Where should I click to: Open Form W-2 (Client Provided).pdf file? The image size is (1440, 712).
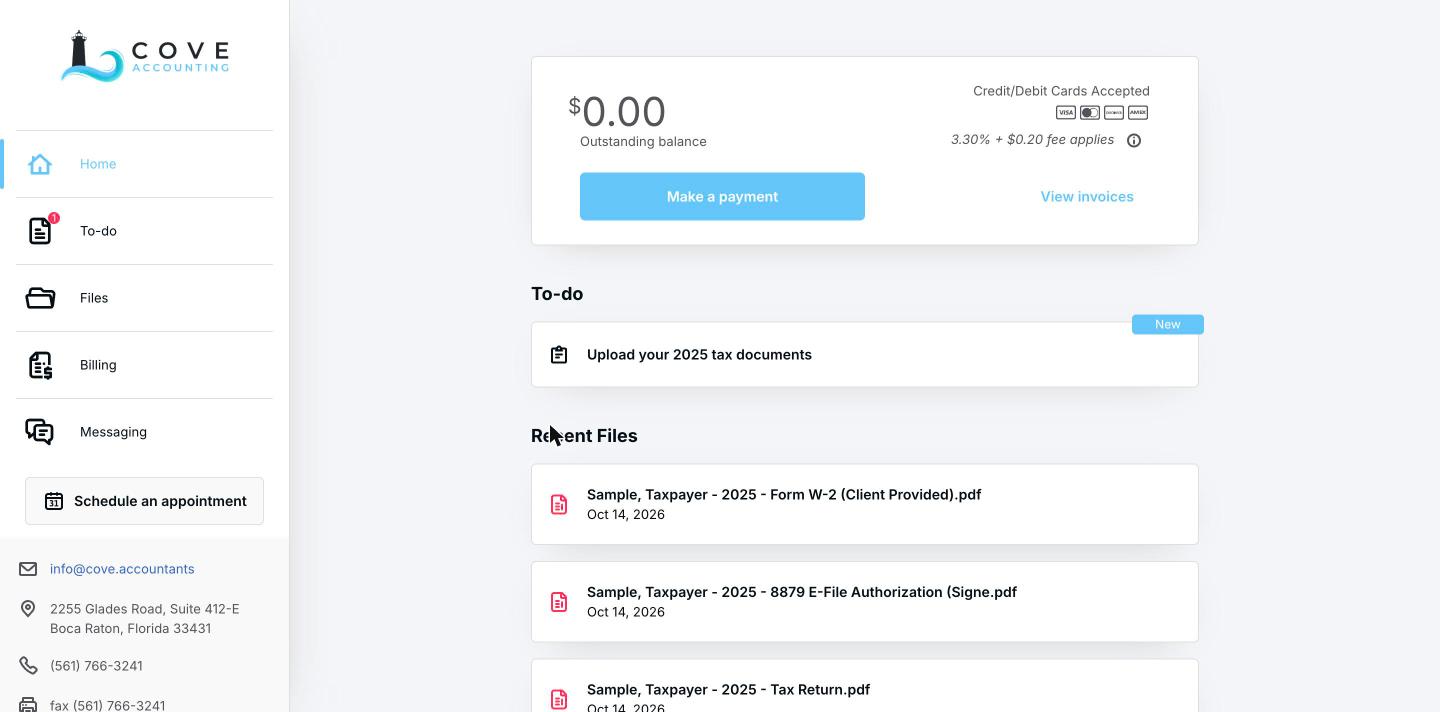tap(865, 504)
